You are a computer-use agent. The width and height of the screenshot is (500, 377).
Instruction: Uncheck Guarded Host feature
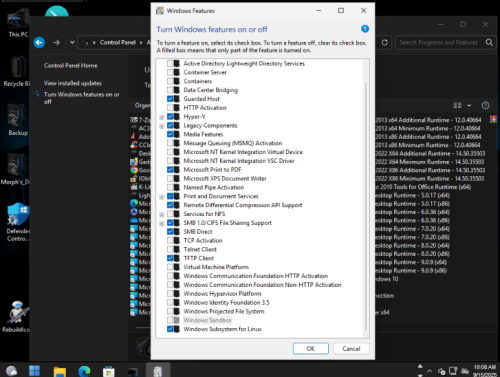click(170, 99)
